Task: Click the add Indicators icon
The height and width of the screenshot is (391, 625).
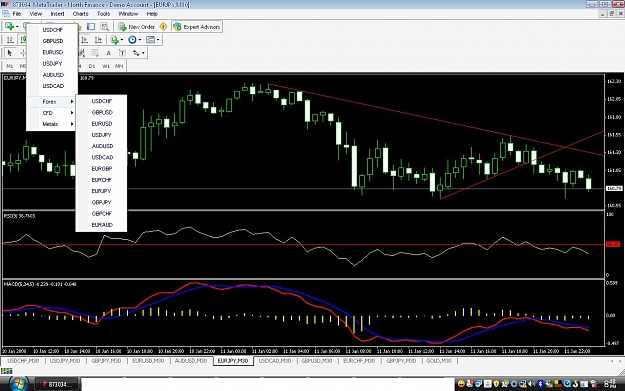Action: [x=114, y=39]
